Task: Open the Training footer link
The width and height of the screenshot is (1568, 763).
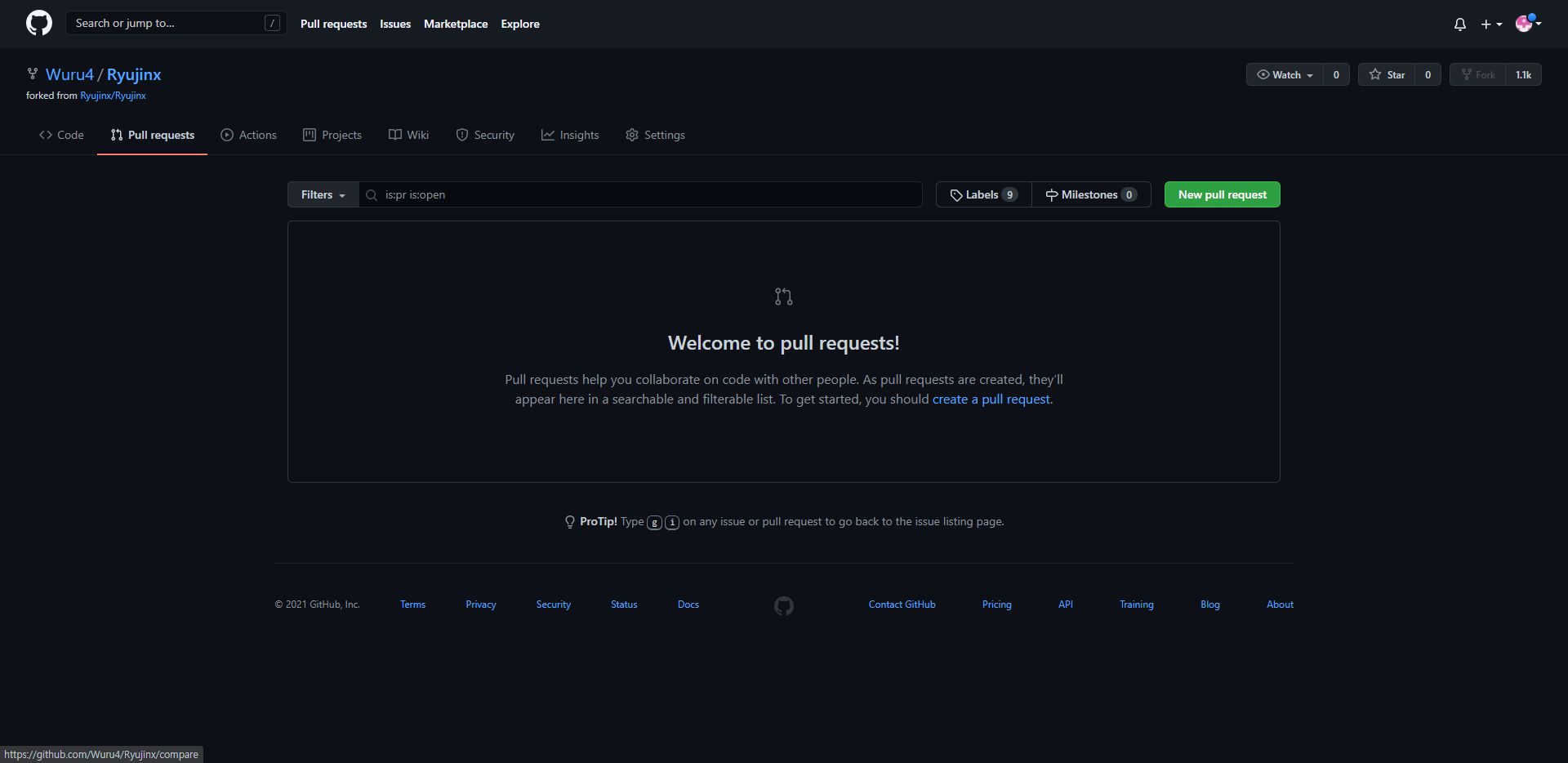Action: point(1137,605)
